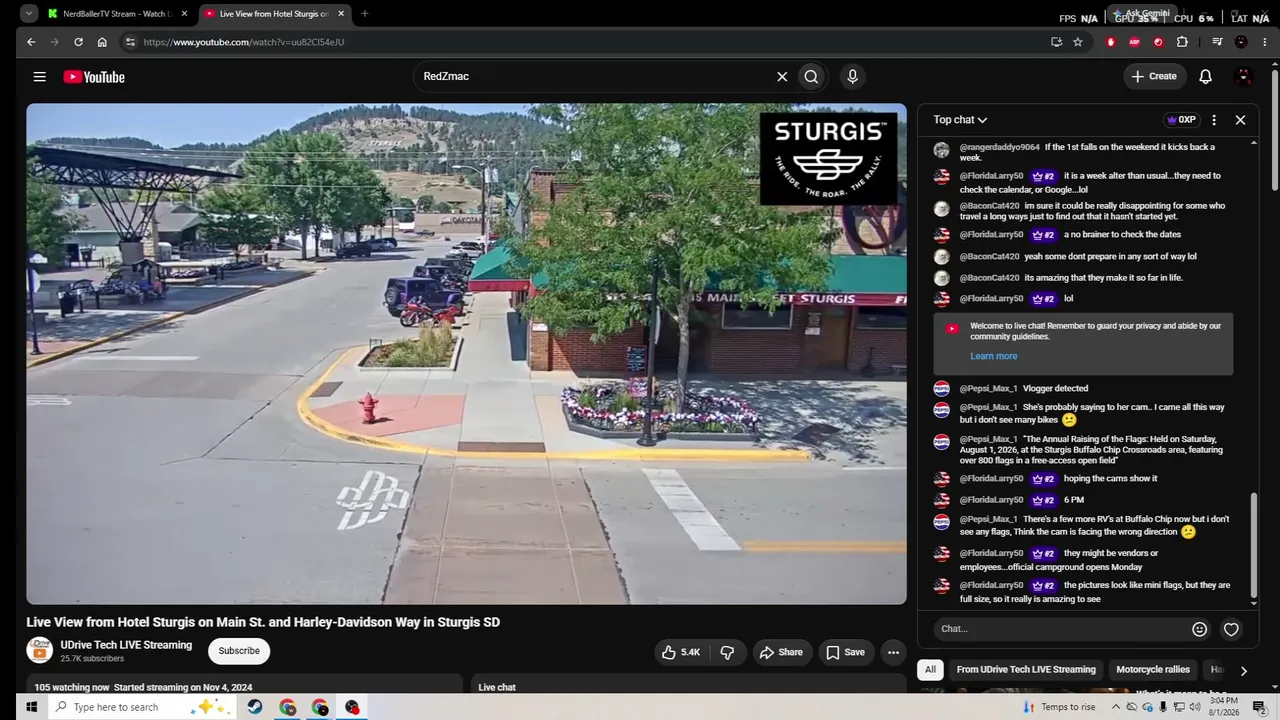The height and width of the screenshot is (720, 1280).
Task: Click the username @rangerdaddyo9064 in chat
Action: [x=1000, y=147]
